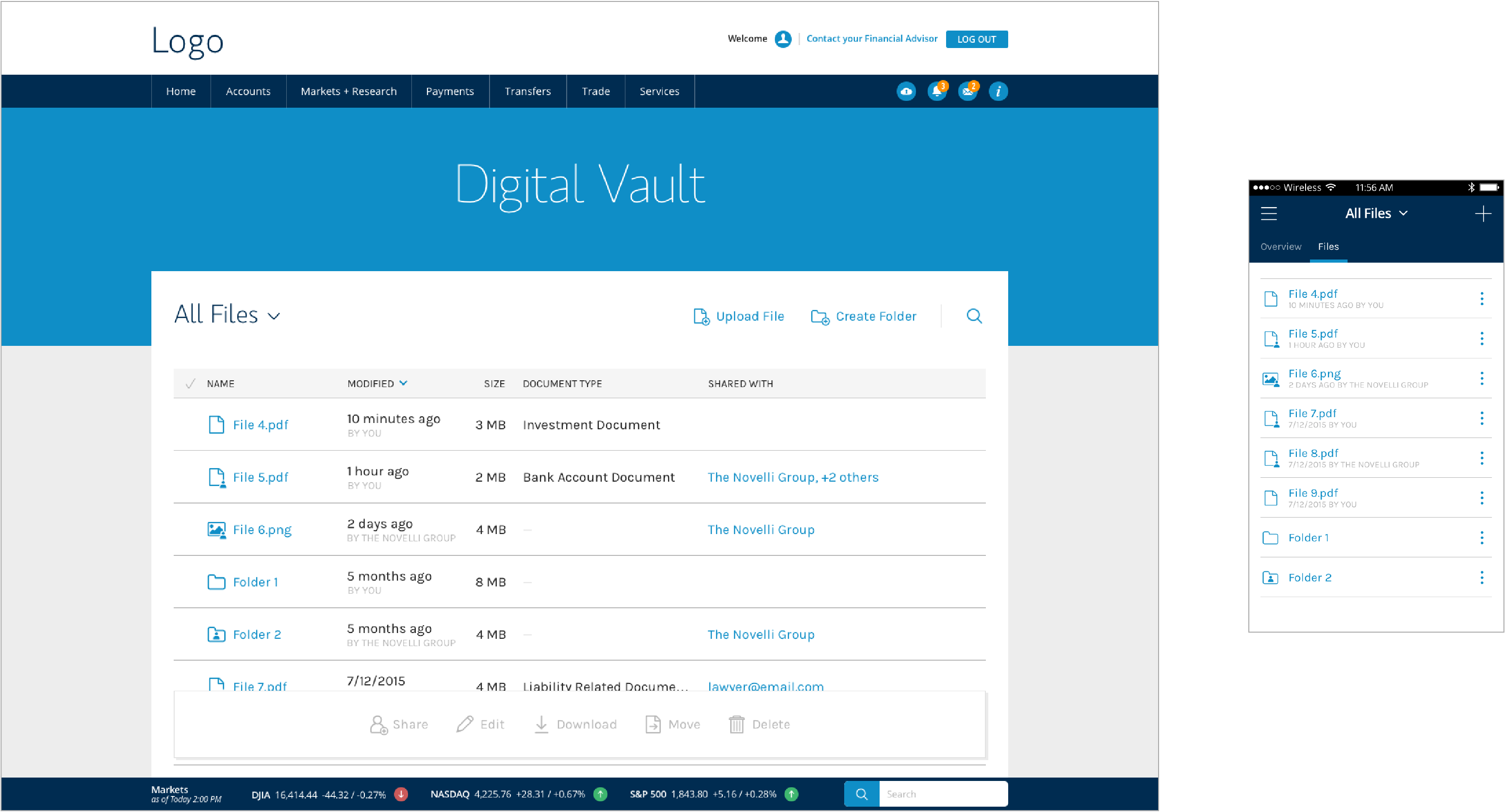The width and height of the screenshot is (1505, 812).
Task: Click Contact your Financial Advisor link
Action: click(x=872, y=38)
